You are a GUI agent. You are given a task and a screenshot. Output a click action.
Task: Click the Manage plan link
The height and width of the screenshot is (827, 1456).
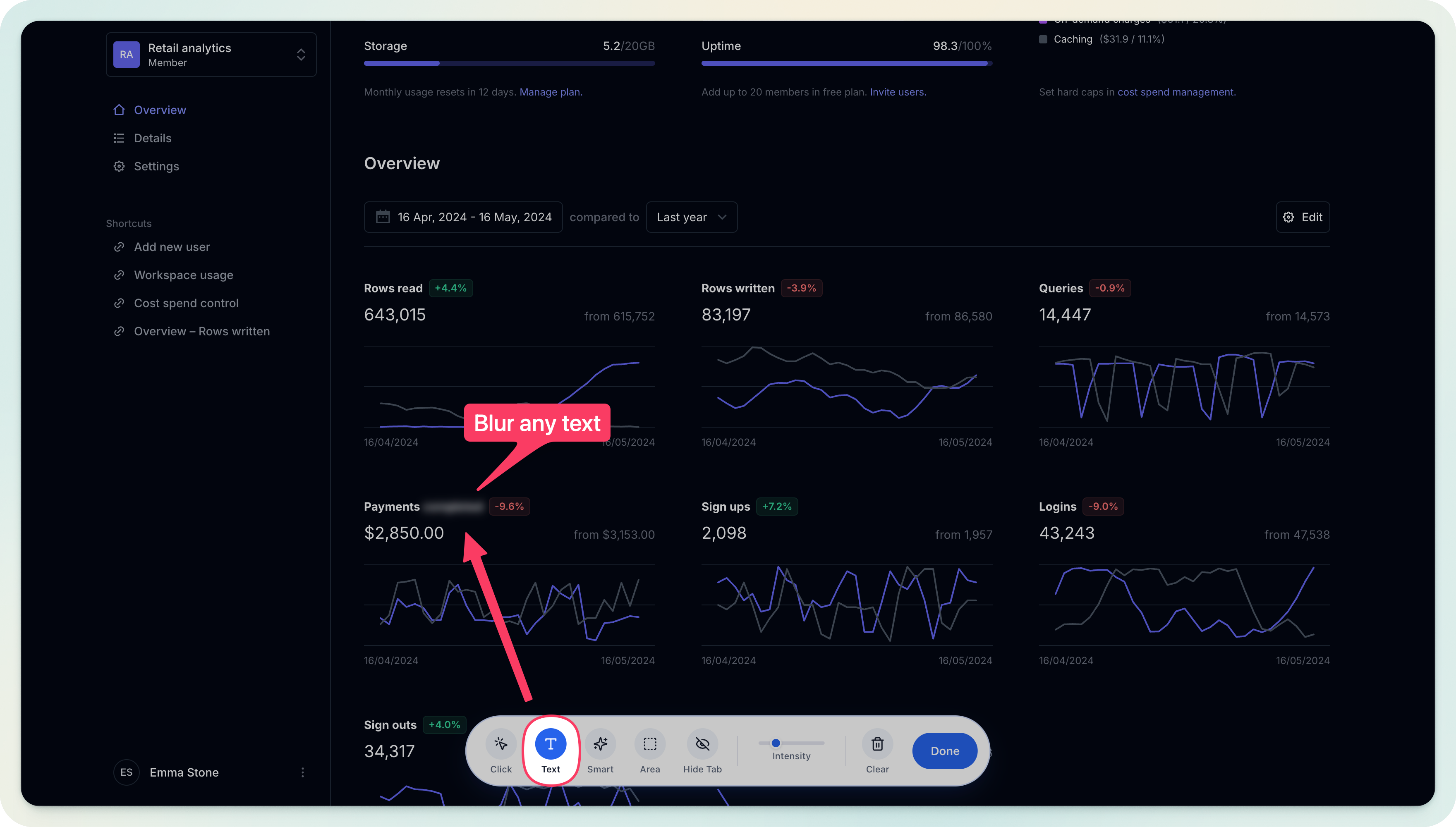coord(551,92)
